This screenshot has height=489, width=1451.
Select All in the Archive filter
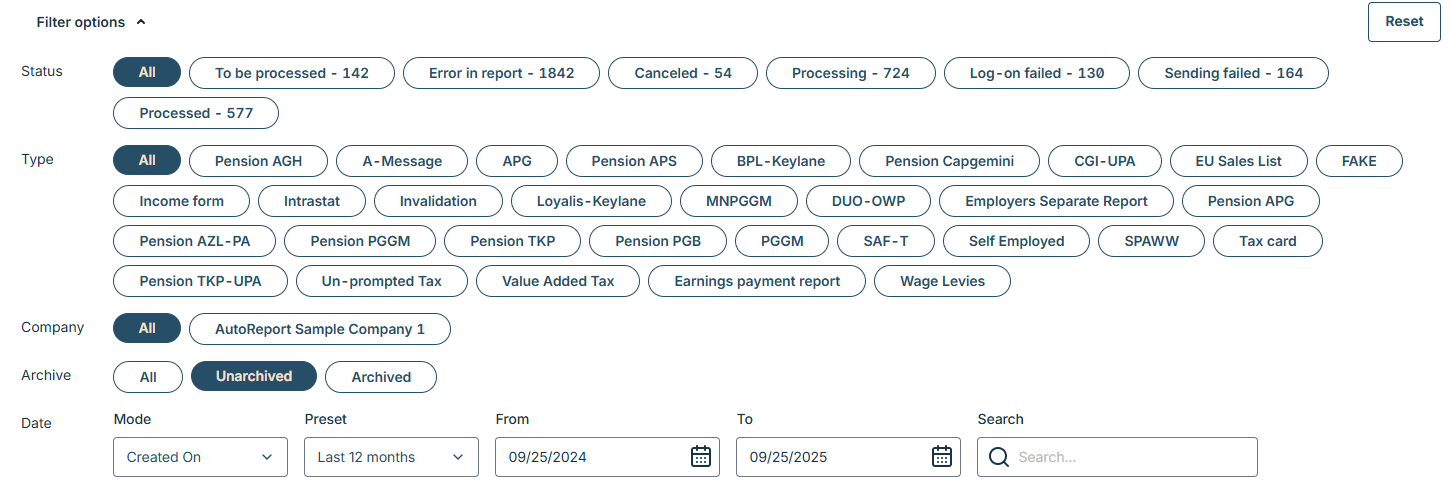(148, 377)
